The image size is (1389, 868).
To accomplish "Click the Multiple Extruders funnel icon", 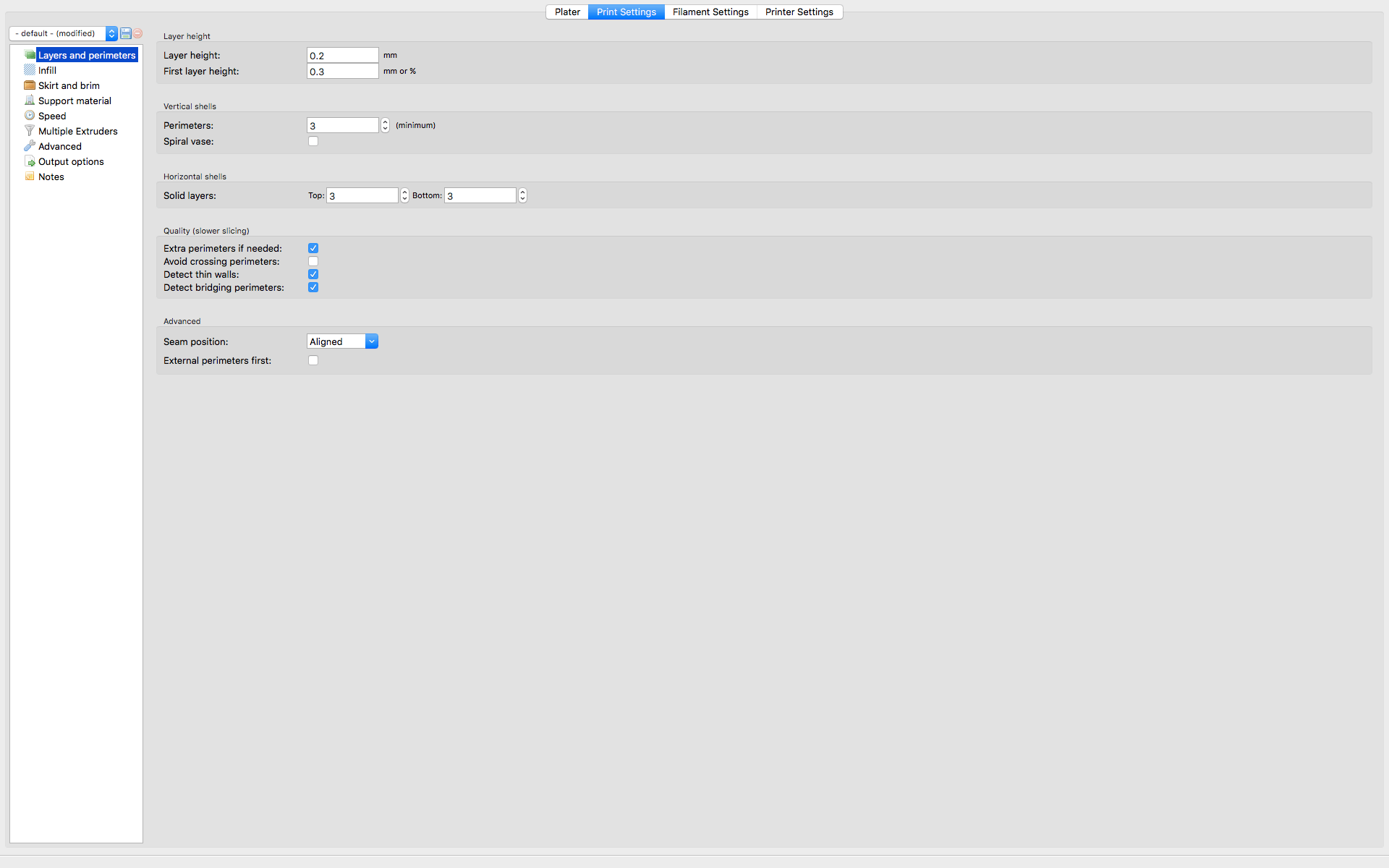I will pyautogui.click(x=30, y=131).
